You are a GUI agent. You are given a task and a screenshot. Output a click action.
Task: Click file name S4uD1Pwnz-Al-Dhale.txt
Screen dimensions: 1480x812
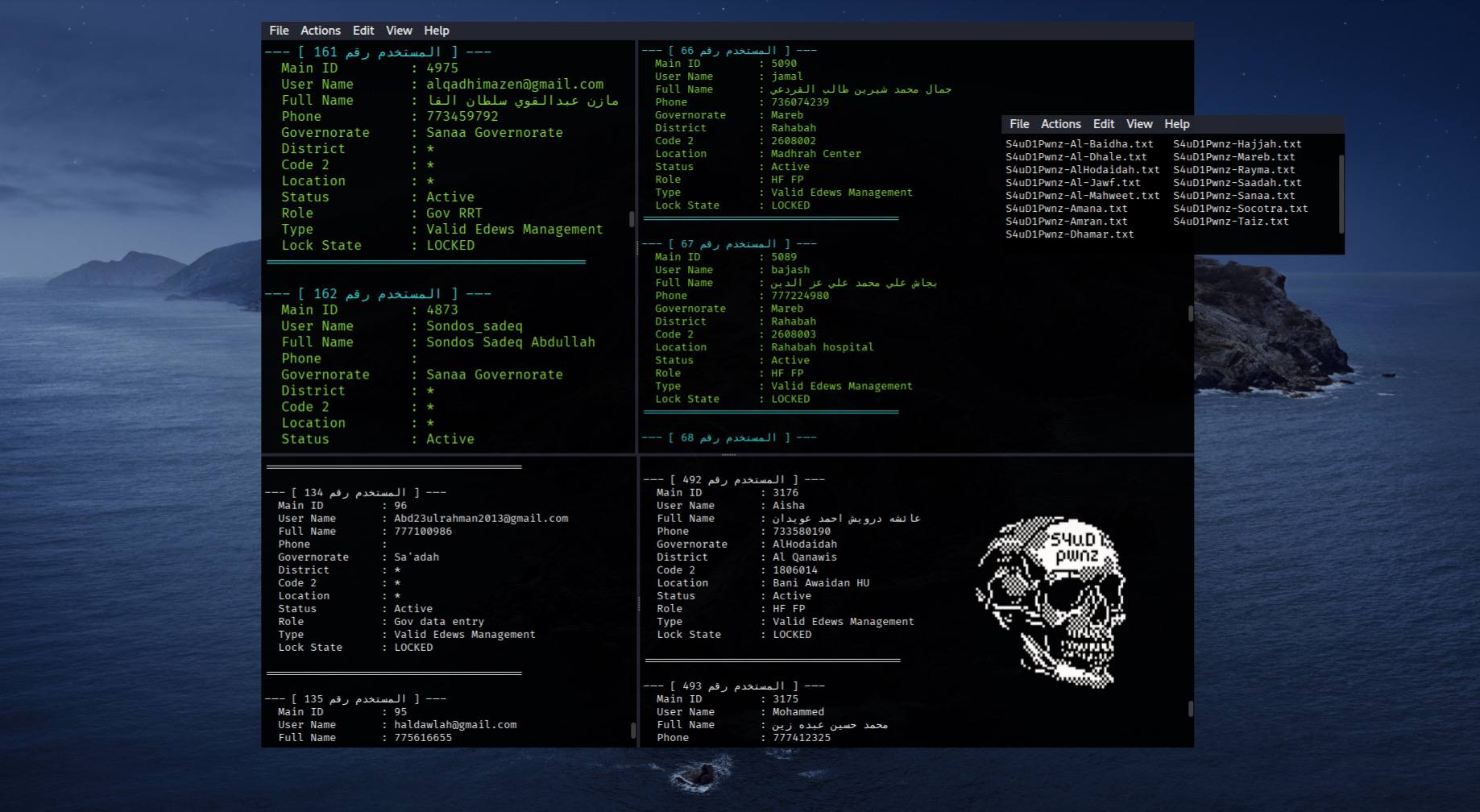pyautogui.click(x=1076, y=157)
